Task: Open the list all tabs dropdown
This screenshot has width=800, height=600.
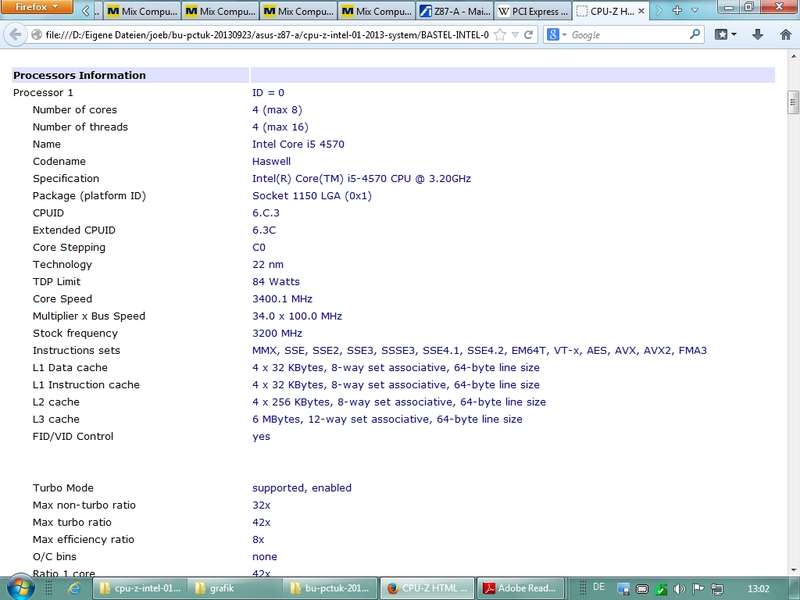Action: pos(695,11)
